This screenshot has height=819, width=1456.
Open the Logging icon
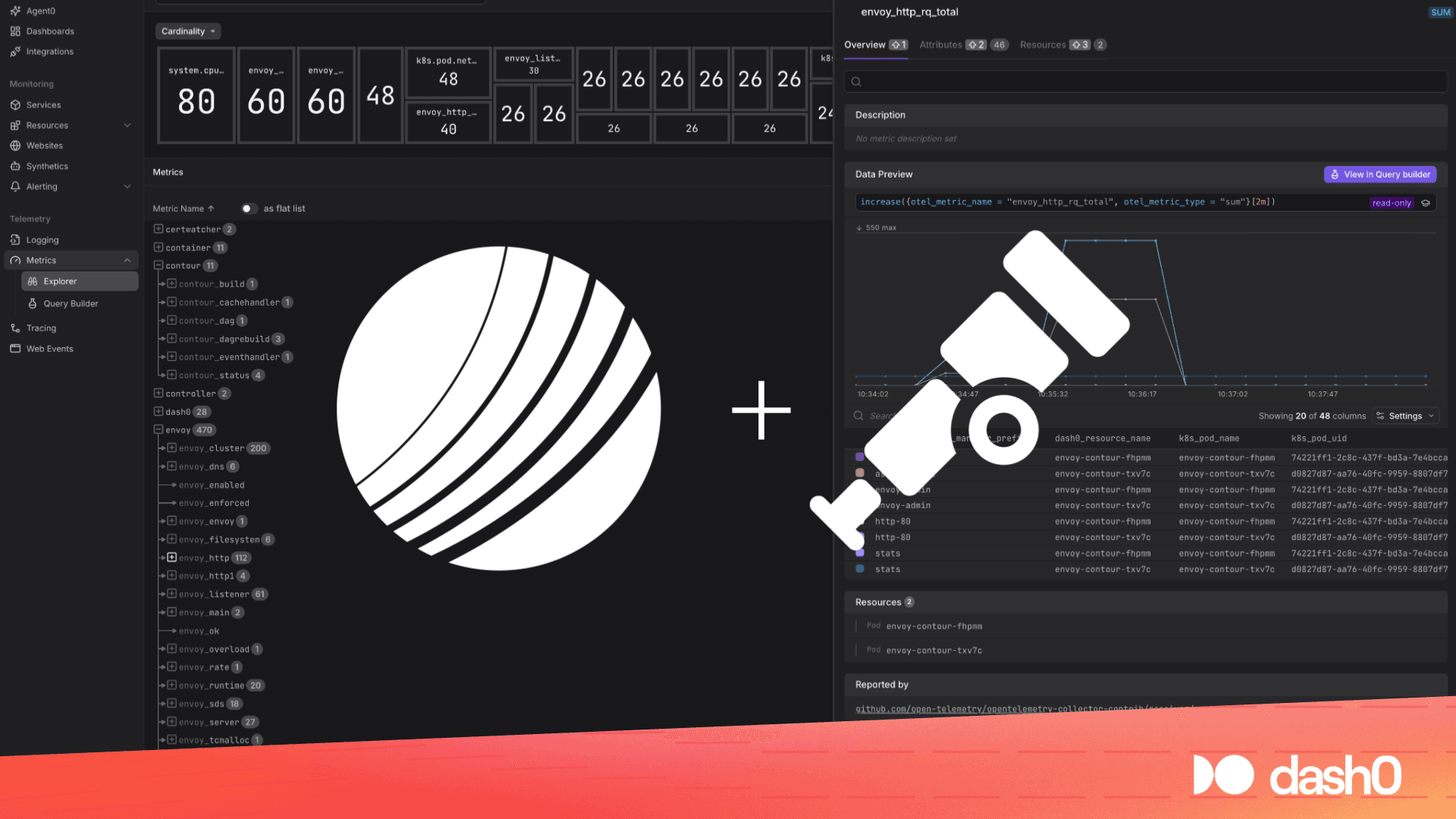point(15,240)
